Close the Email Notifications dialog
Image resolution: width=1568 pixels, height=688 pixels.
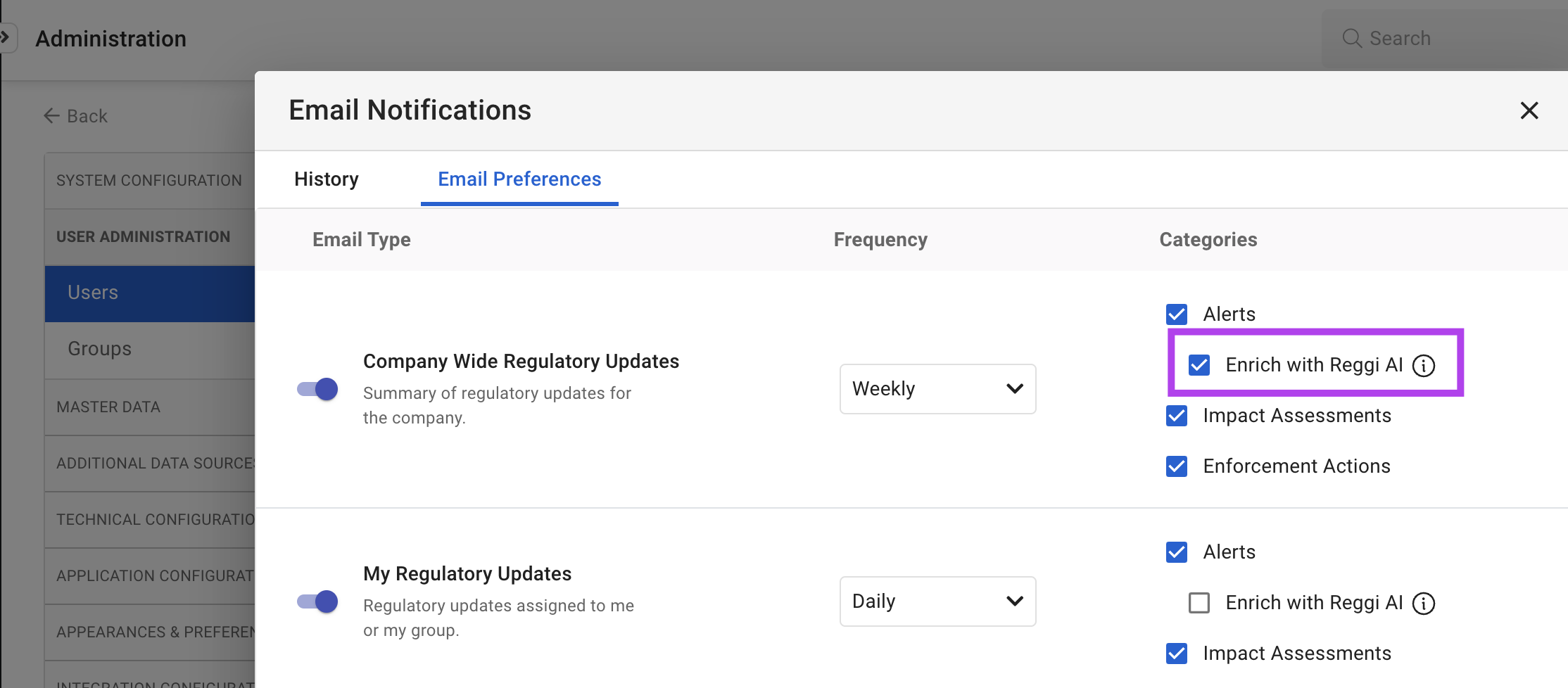1529,110
